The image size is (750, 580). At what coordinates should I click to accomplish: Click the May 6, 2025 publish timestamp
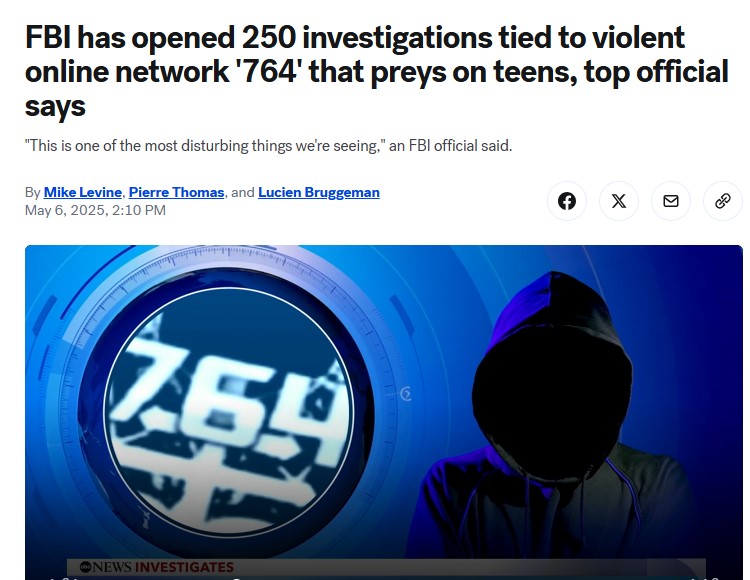tap(95, 210)
